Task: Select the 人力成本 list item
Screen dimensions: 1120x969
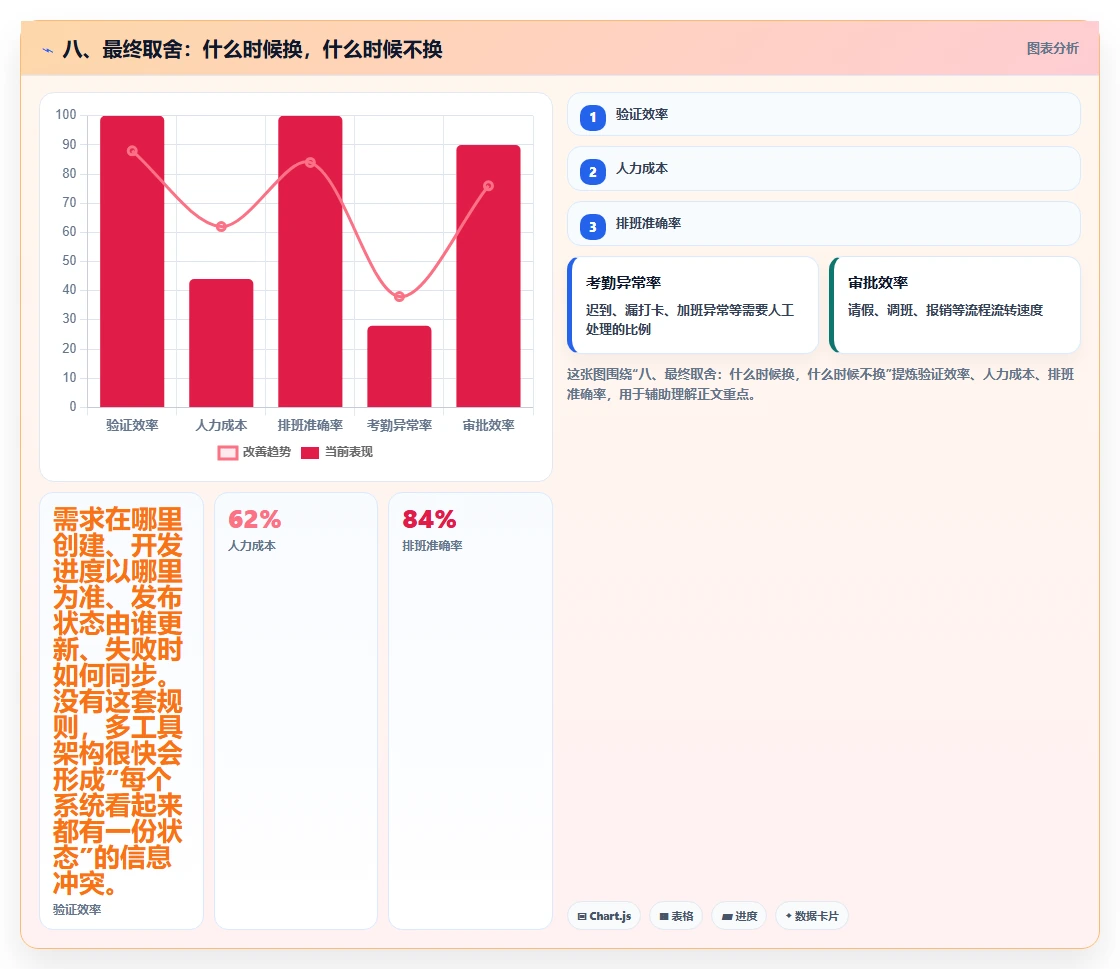Action: pyautogui.click(x=824, y=169)
